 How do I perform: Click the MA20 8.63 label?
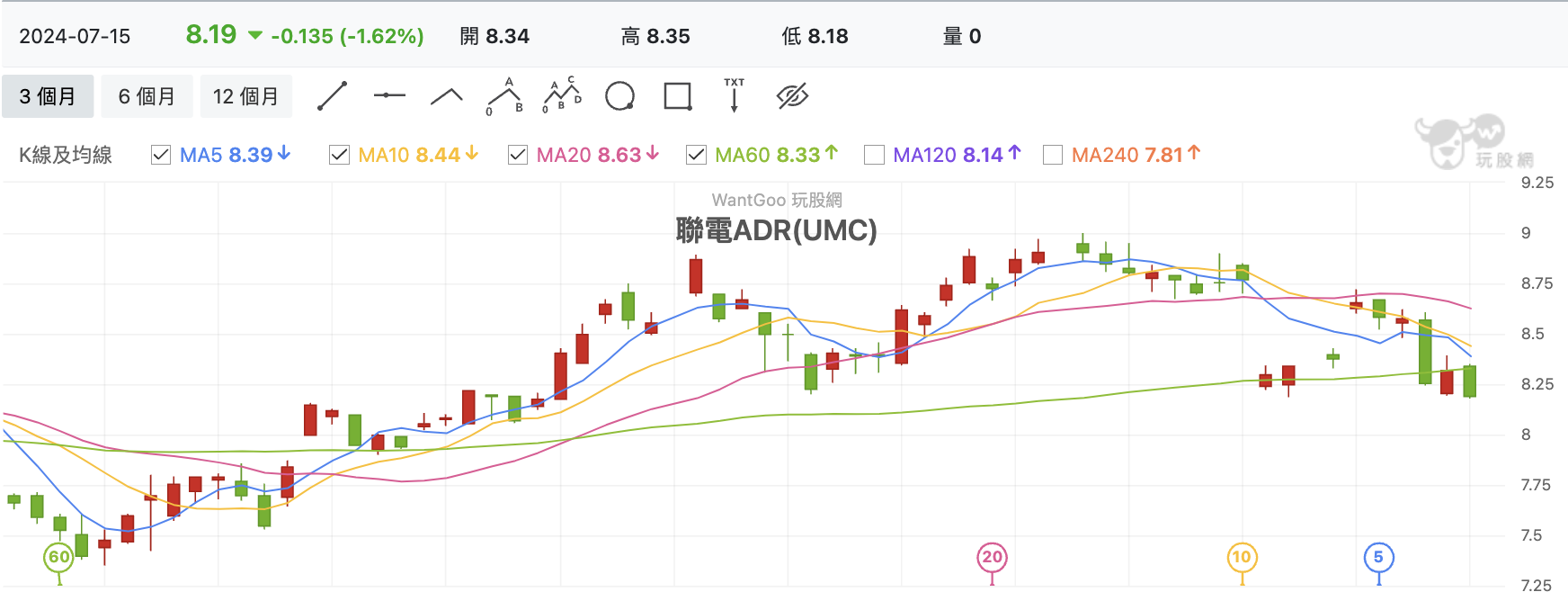pos(598,155)
